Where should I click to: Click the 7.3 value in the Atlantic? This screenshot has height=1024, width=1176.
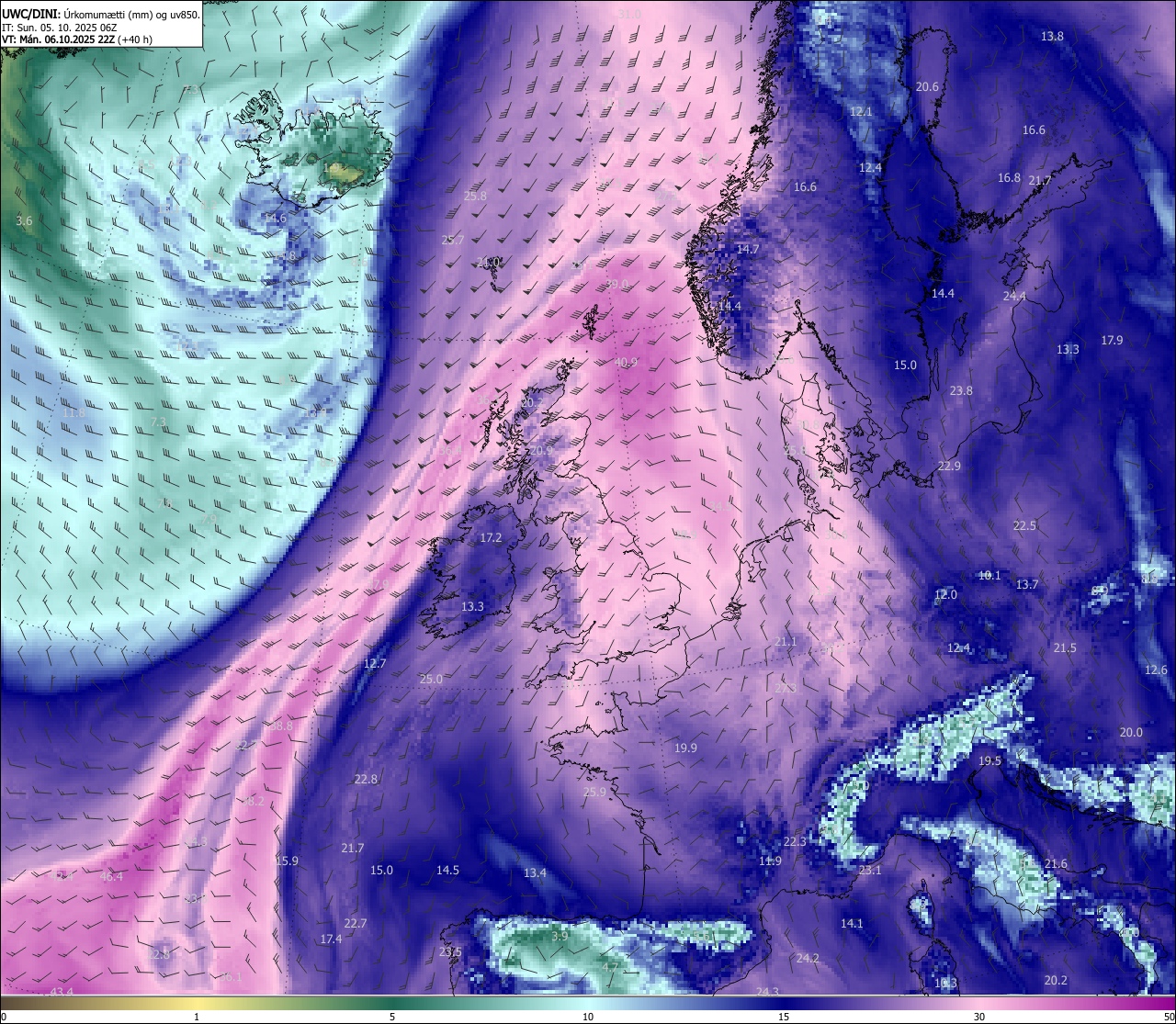click(158, 422)
